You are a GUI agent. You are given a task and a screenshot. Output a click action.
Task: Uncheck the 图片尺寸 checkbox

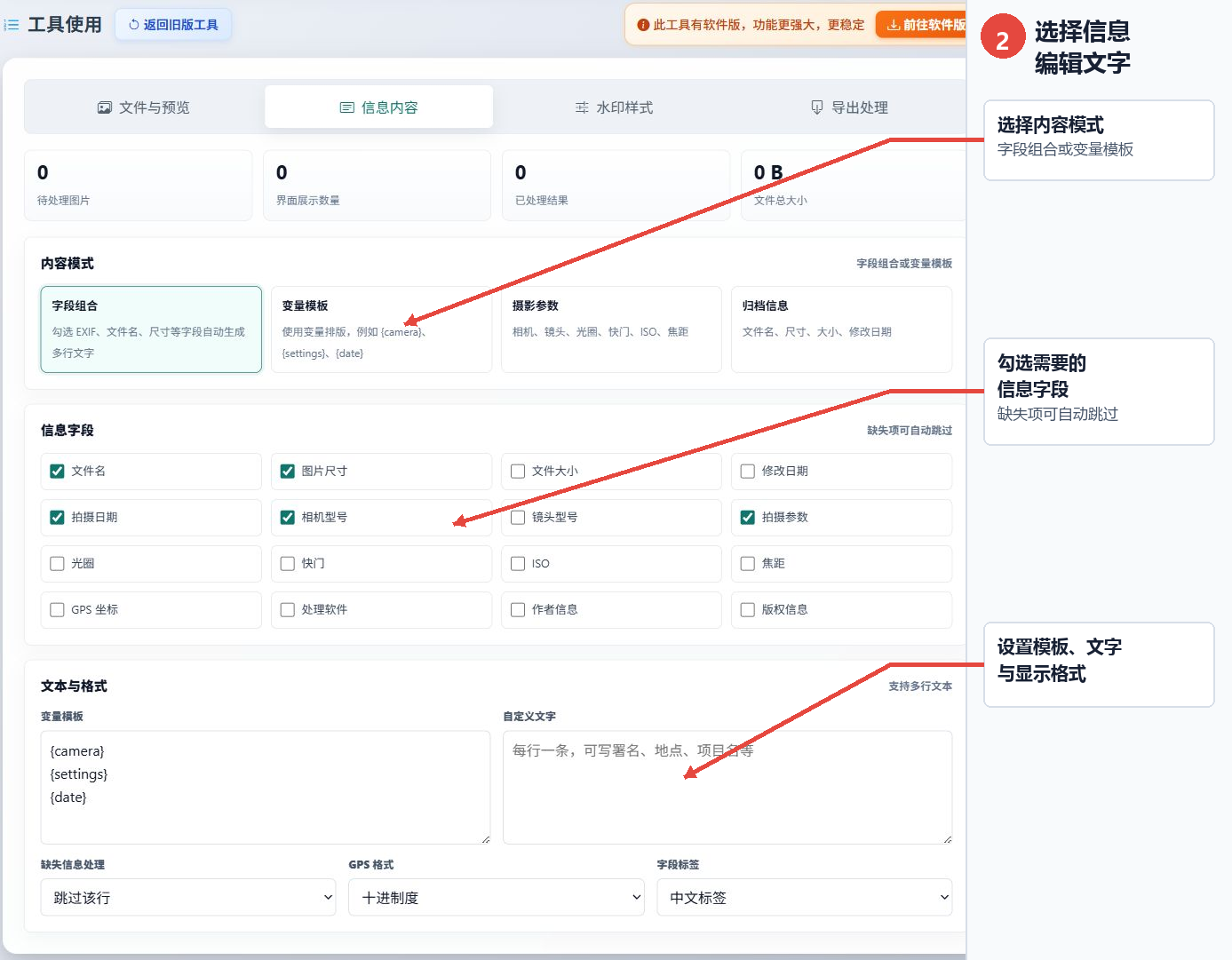click(288, 472)
